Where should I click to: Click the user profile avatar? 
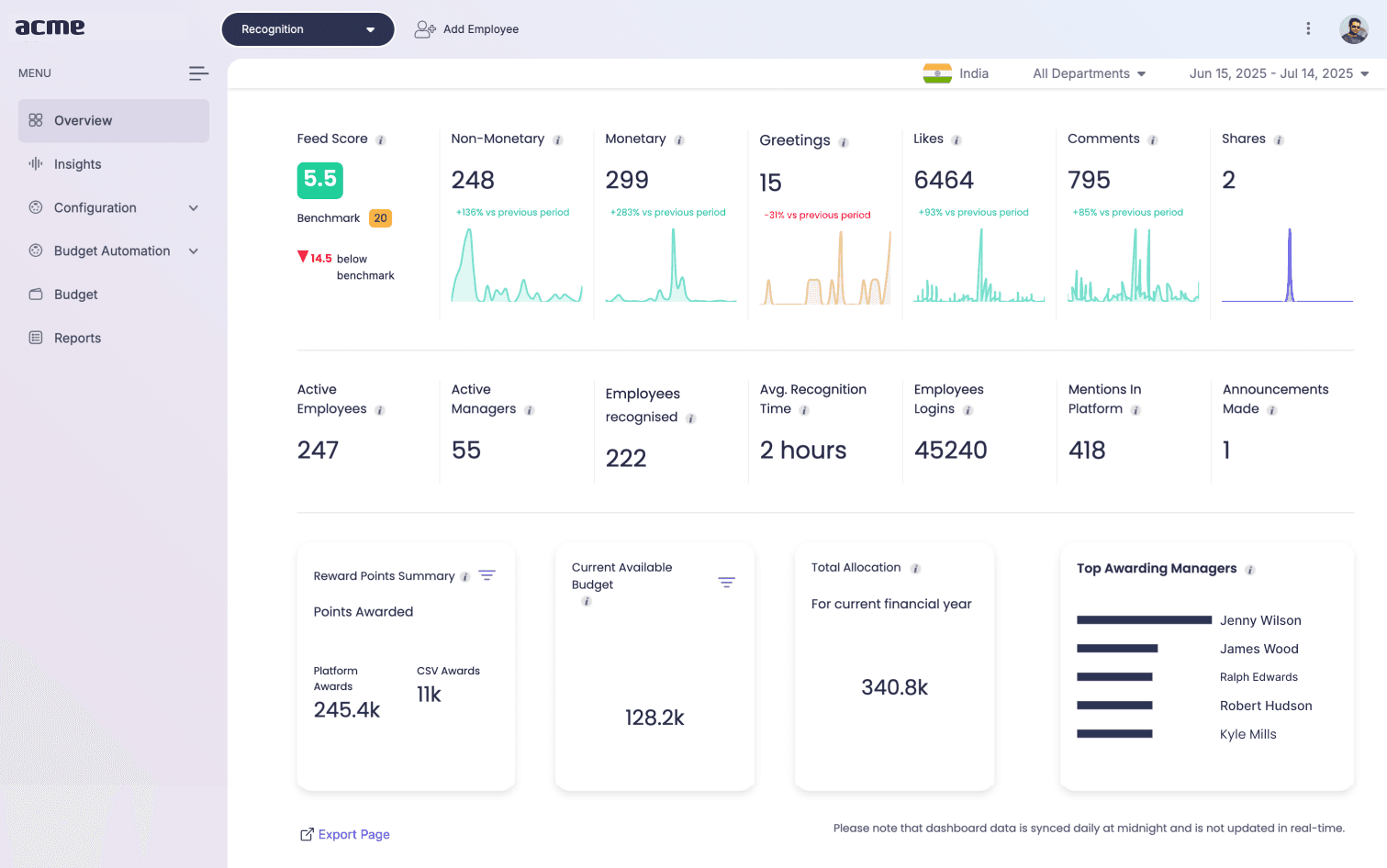[x=1353, y=29]
